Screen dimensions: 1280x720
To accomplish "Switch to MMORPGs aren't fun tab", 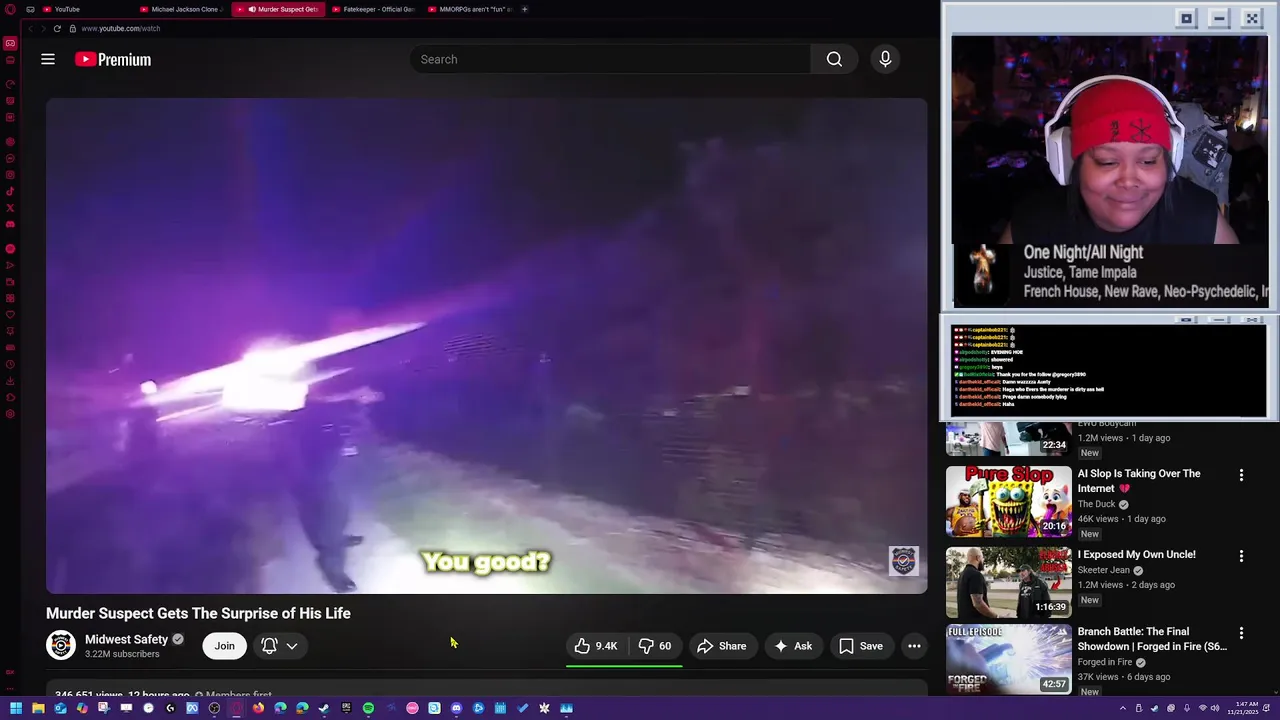I will coord(470,9).
